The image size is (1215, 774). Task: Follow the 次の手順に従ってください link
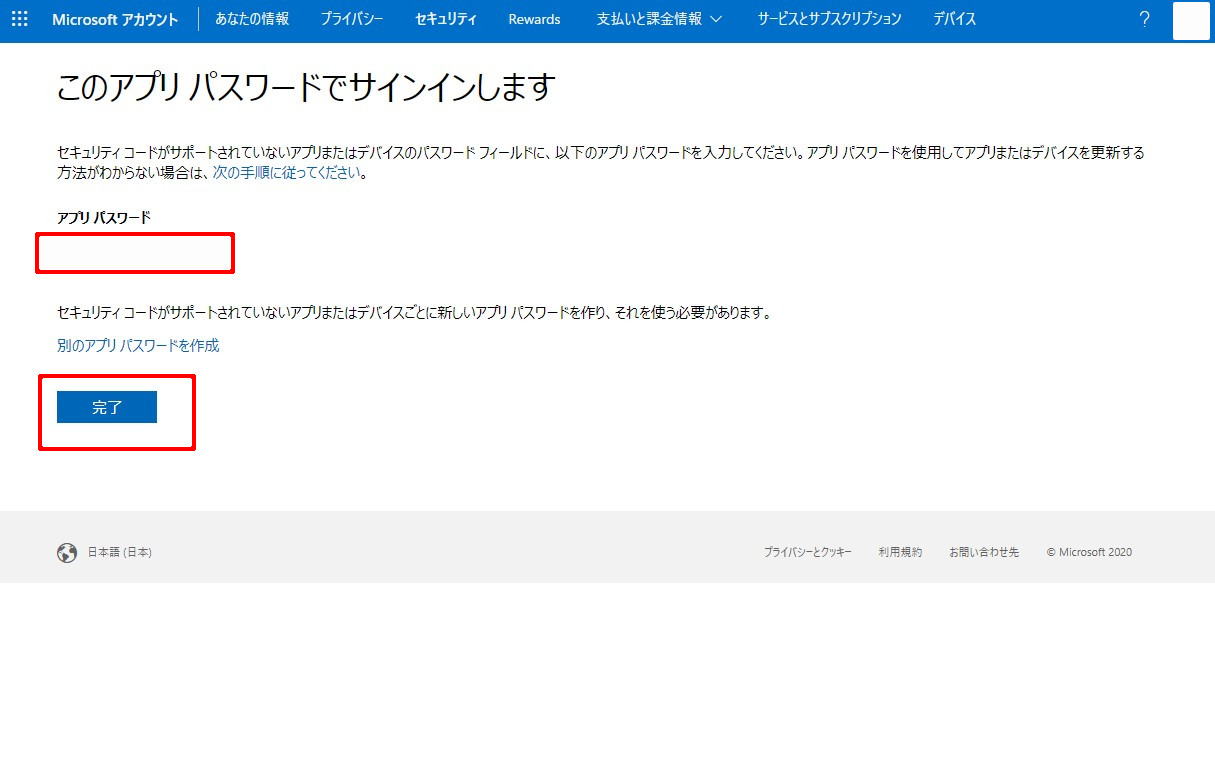285,173
